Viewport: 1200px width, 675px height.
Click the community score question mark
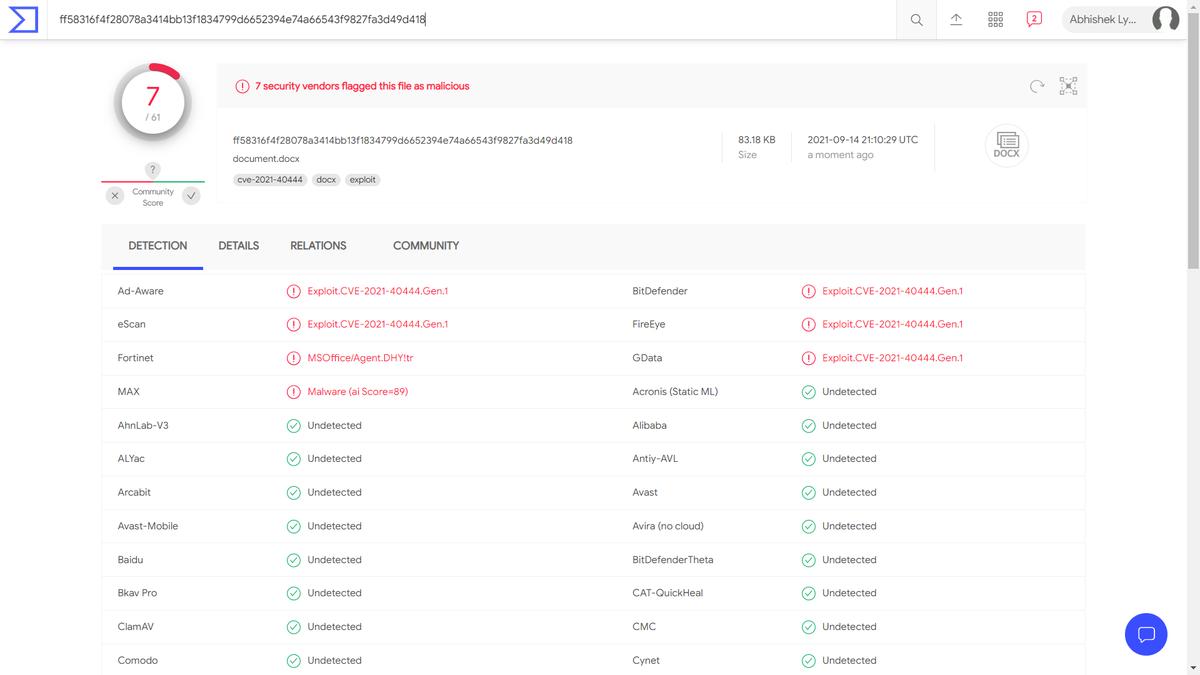(x=152, y=170)
